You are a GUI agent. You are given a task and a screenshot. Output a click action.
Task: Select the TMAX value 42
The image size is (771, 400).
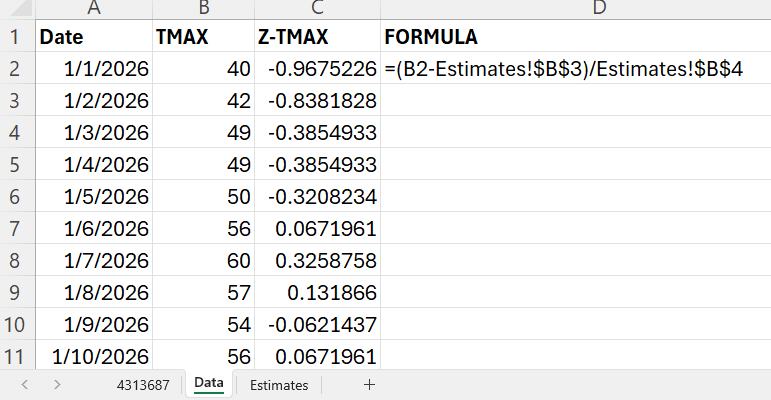[204, 100]
